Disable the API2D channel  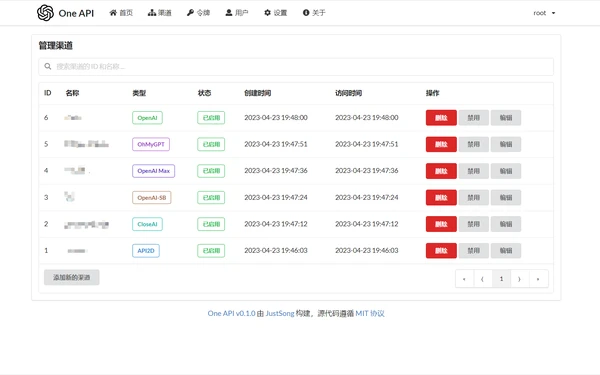tap(473, 251)
